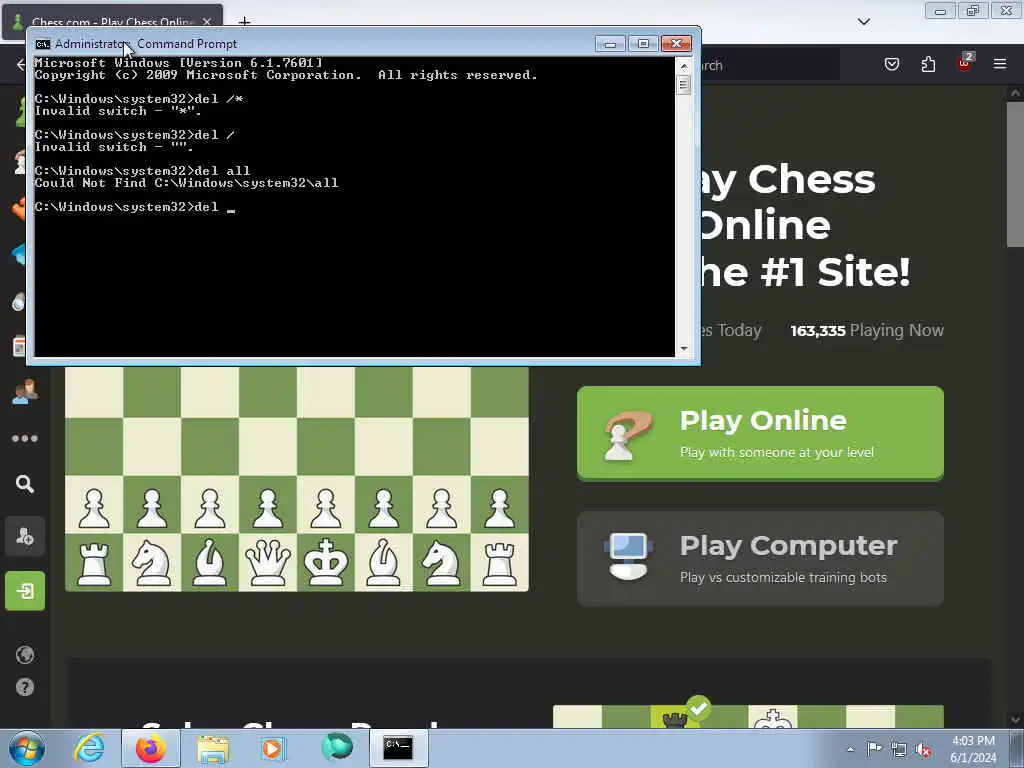Click the puzzle board thumbnail with green checkmark

click(x=748, y=716)
